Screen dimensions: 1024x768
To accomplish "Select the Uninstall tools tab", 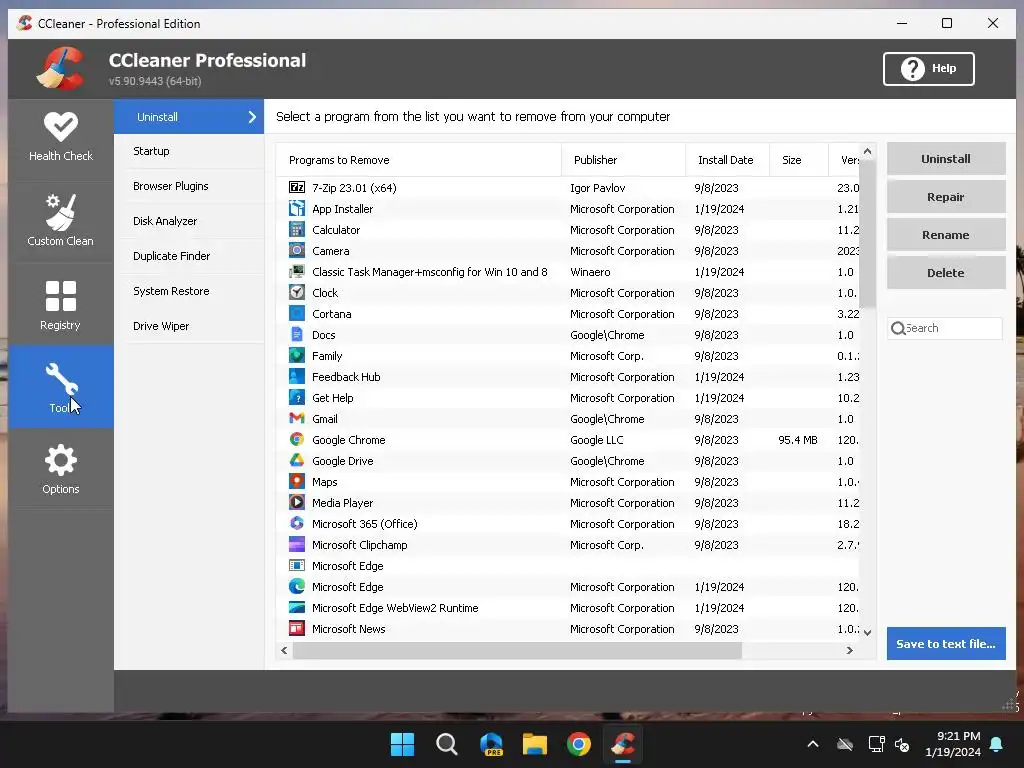I will point(189,117).
